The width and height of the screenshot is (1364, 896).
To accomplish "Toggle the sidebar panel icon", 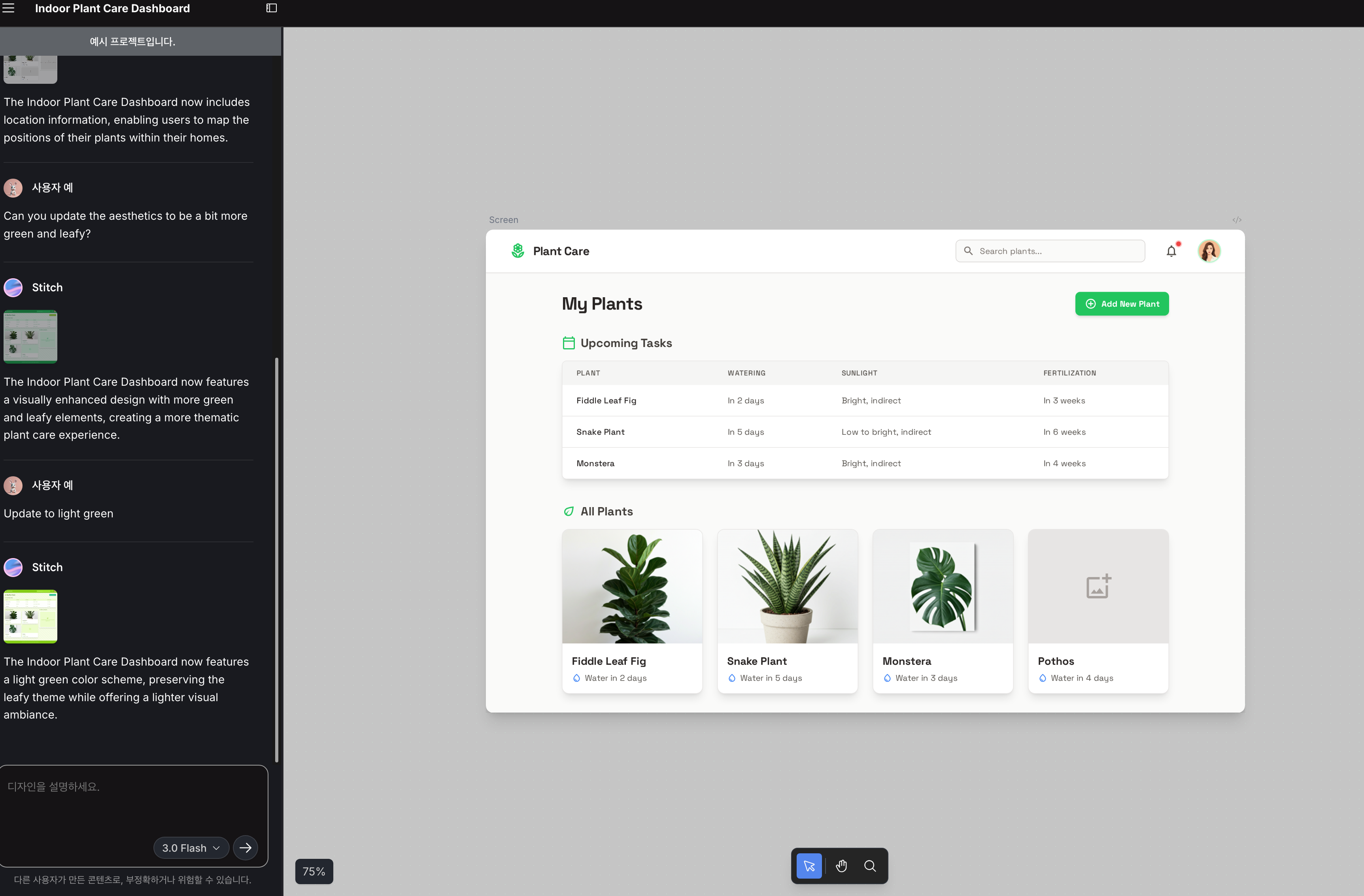I will [272, 8].
